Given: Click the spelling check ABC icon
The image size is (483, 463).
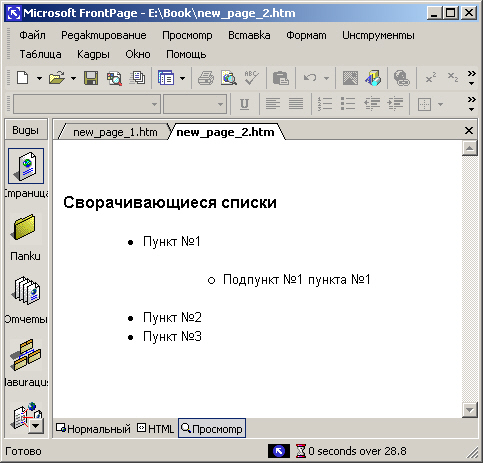Looking at the screenshot, I should point(251,78).
